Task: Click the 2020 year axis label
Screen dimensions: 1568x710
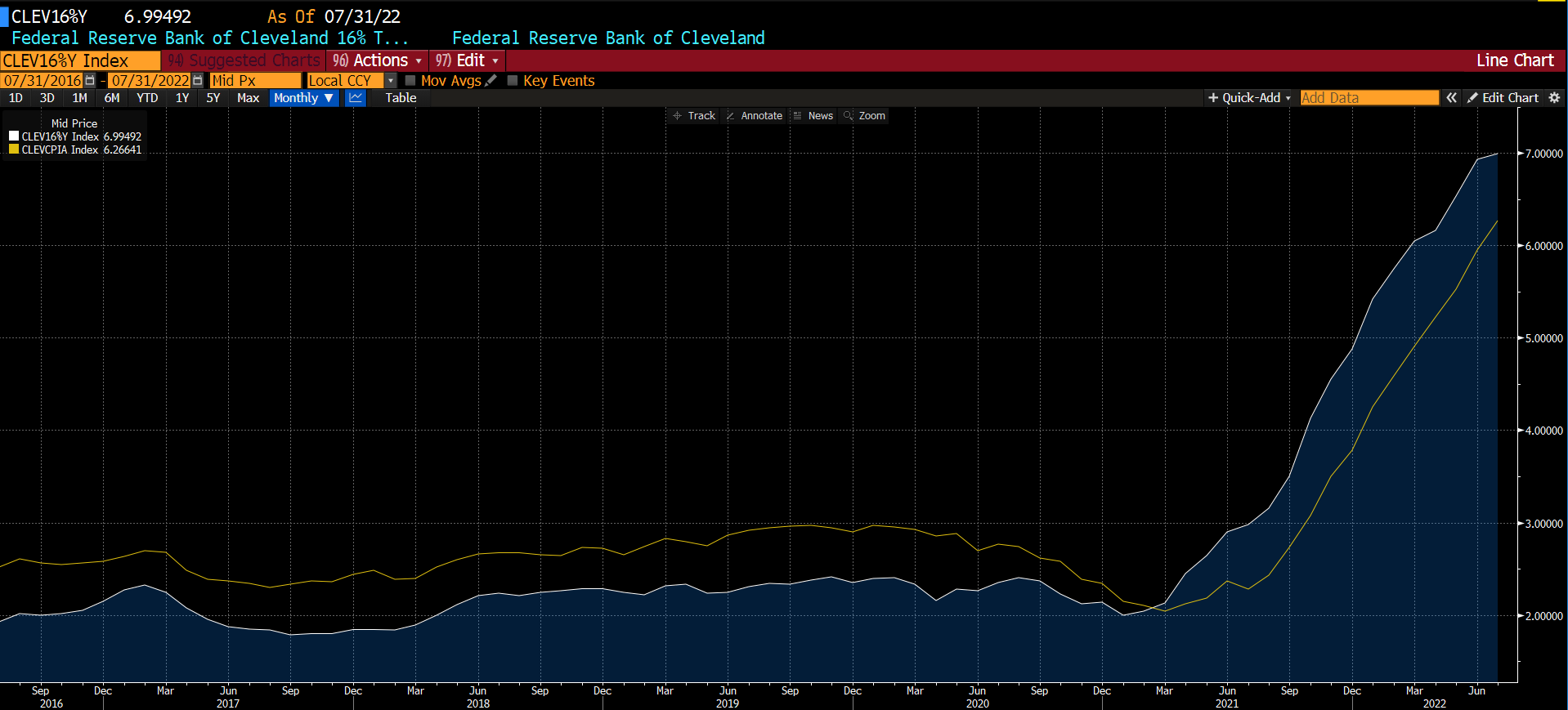Action: tap(978, 703)
